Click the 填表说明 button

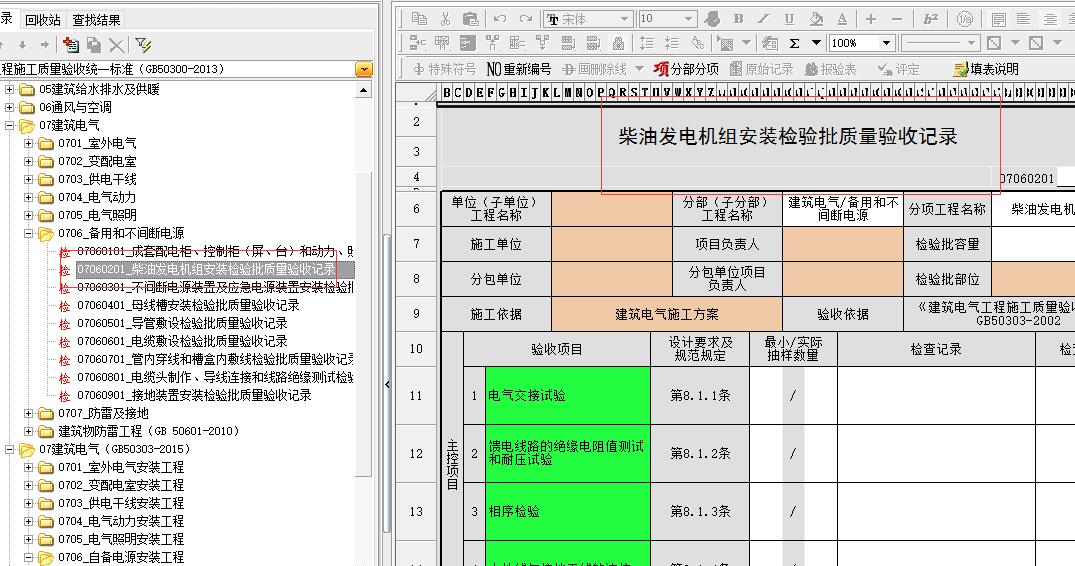click(x=986, y=69)
